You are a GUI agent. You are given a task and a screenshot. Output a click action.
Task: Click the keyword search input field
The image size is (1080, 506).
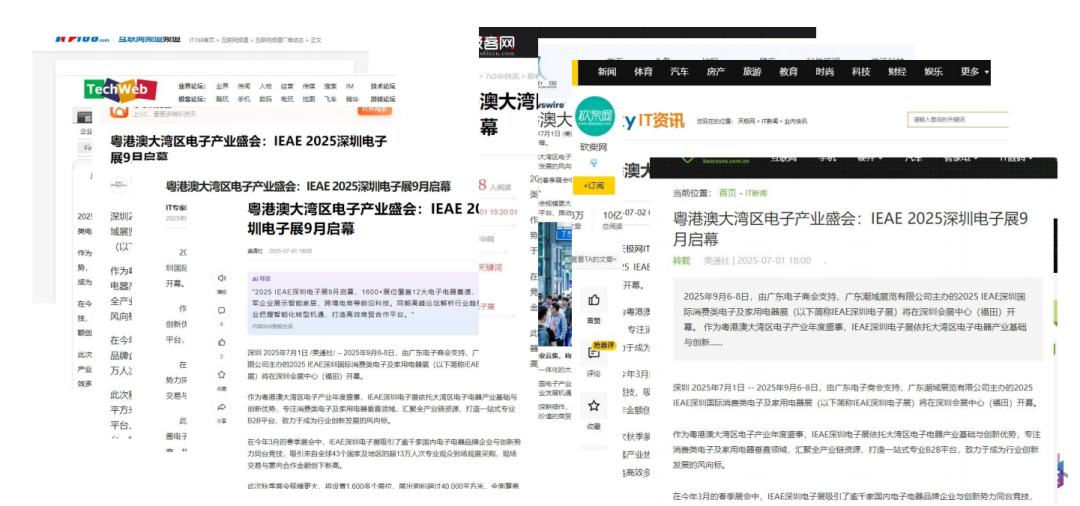(955, 120)
